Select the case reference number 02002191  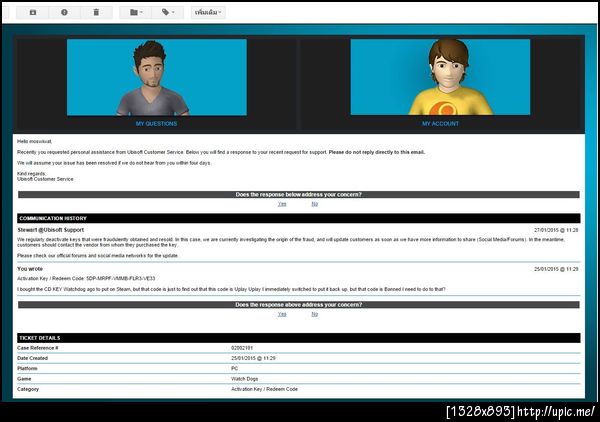click(x=242, y=348)
